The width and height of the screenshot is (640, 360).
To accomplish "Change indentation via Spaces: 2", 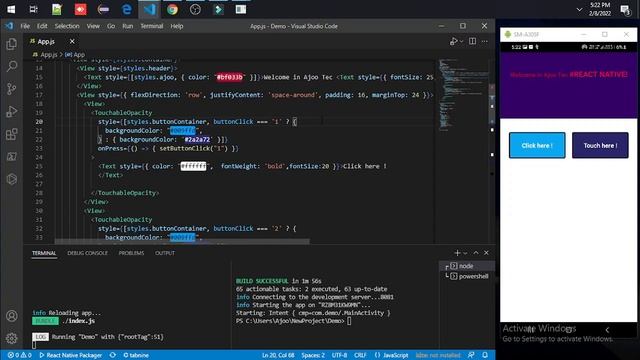I will [313, 355].
